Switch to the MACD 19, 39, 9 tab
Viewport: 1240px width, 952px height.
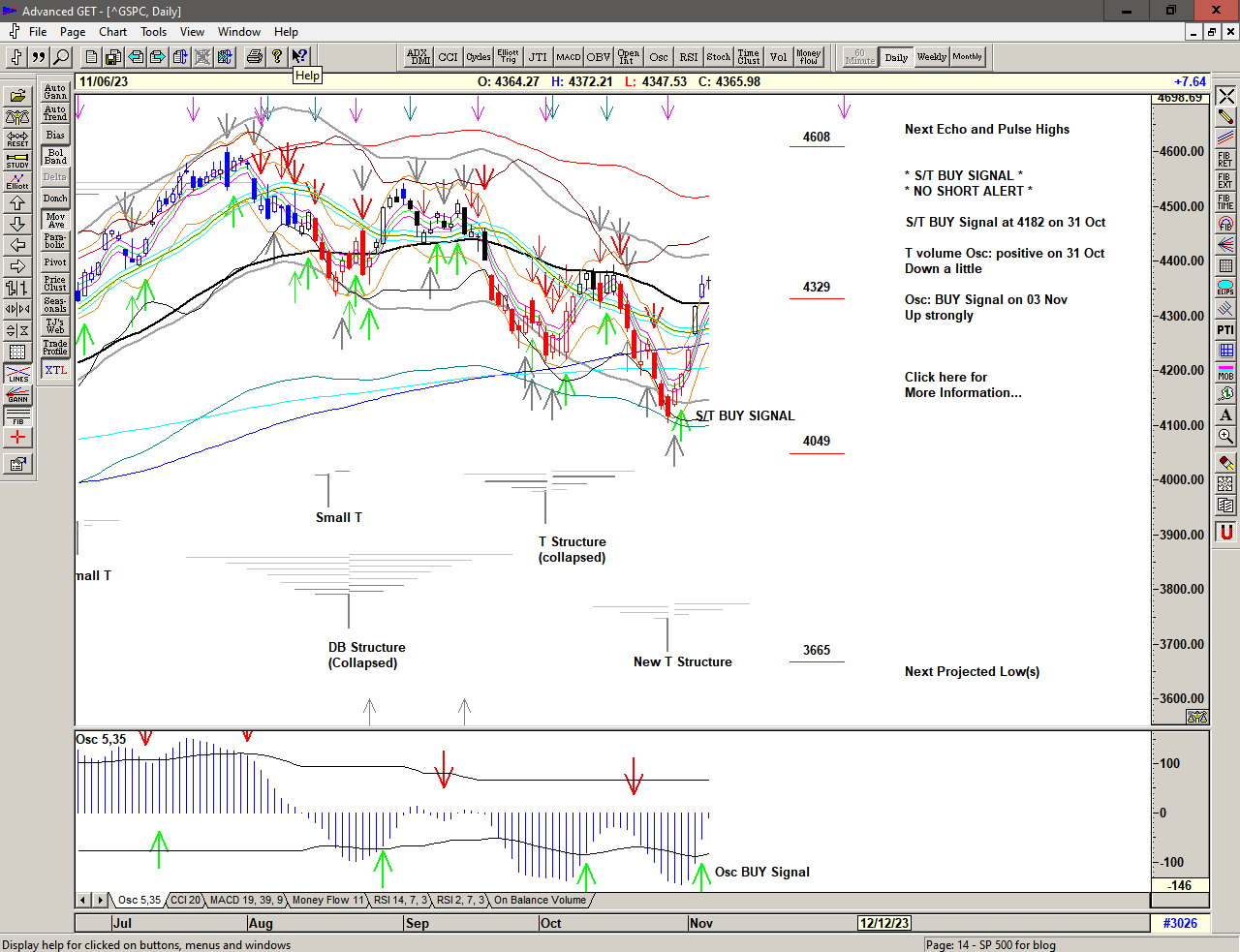246,901
